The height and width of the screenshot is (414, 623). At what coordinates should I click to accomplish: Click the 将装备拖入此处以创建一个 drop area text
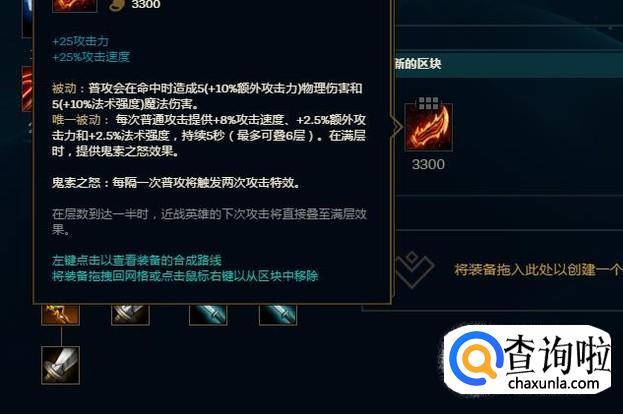[x=538, y=270]
